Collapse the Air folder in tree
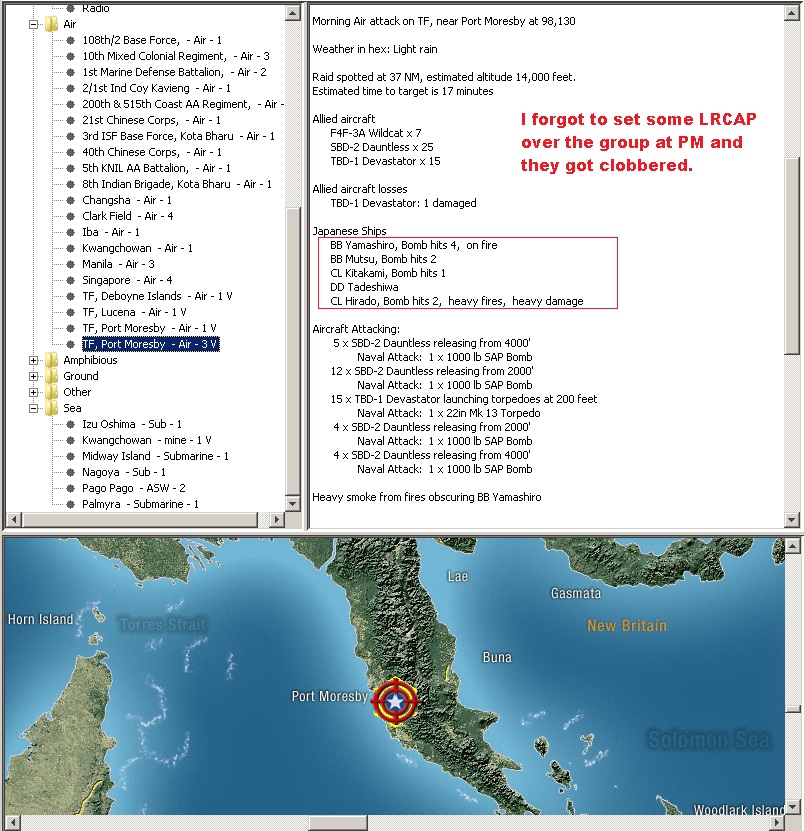This screenshot has height=831, width=805. 33,24
